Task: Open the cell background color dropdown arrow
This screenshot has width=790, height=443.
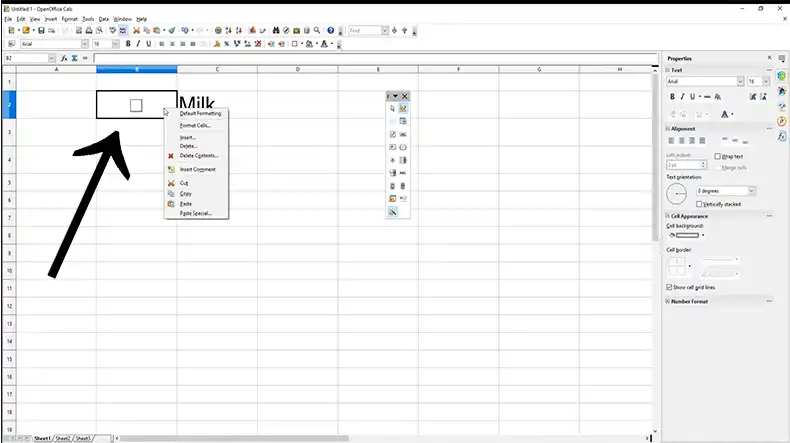Action: 703,235
